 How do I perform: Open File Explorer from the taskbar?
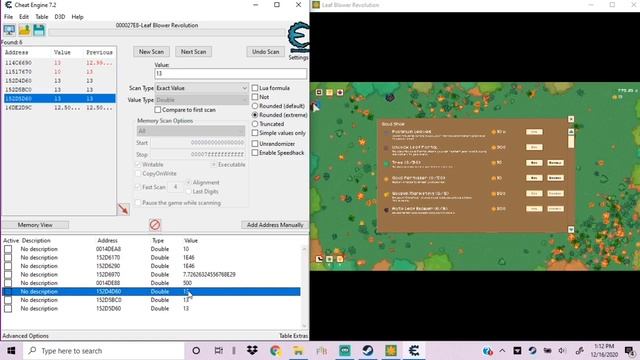298,351
